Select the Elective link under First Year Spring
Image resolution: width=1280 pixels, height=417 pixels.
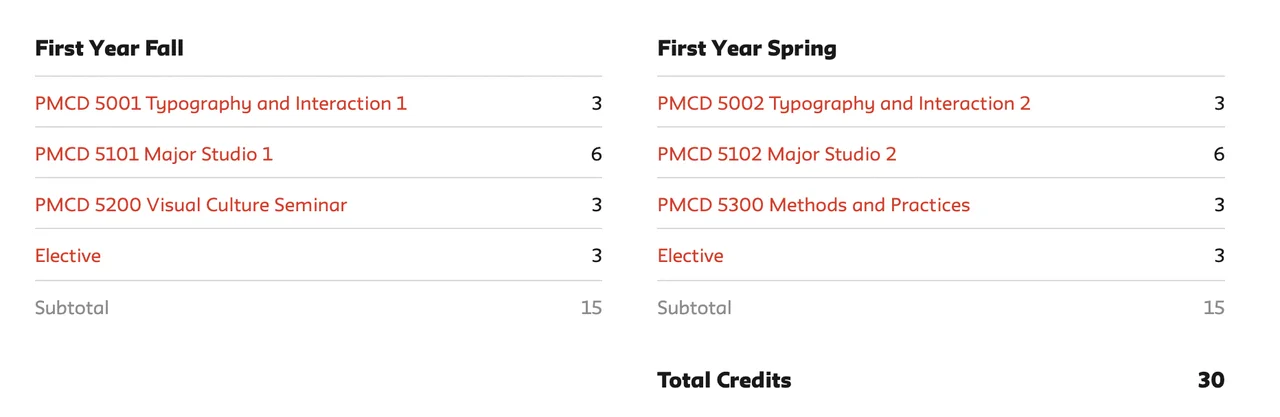(690, 256)
